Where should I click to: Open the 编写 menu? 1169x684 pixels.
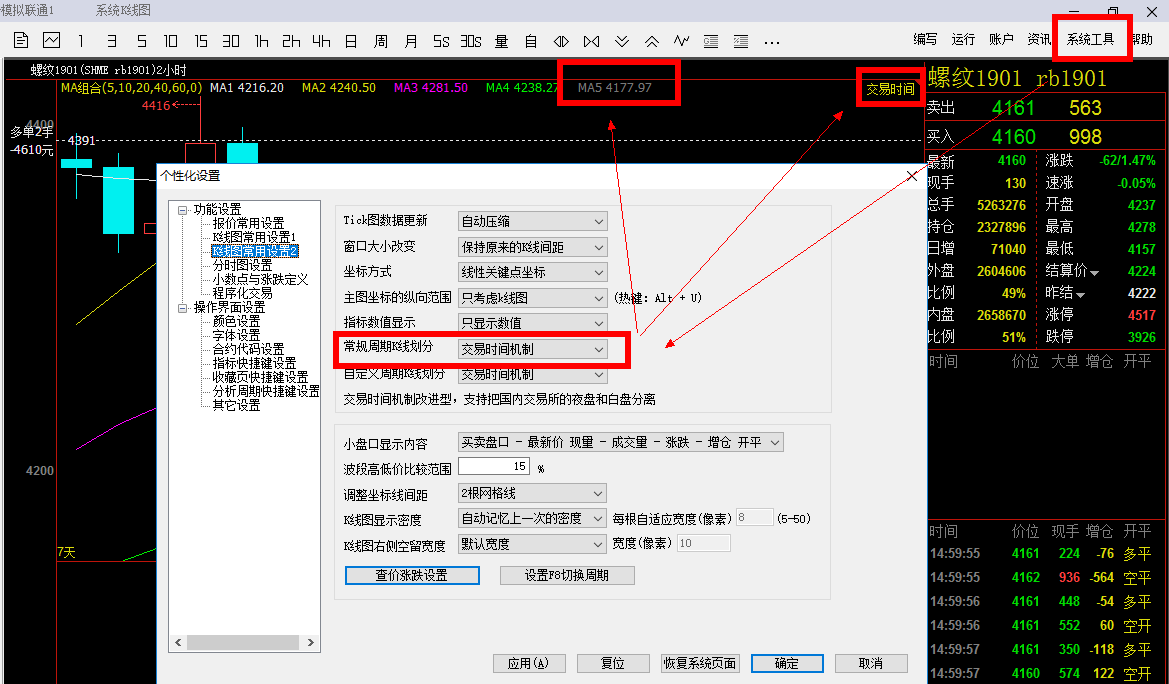(925, 40)
